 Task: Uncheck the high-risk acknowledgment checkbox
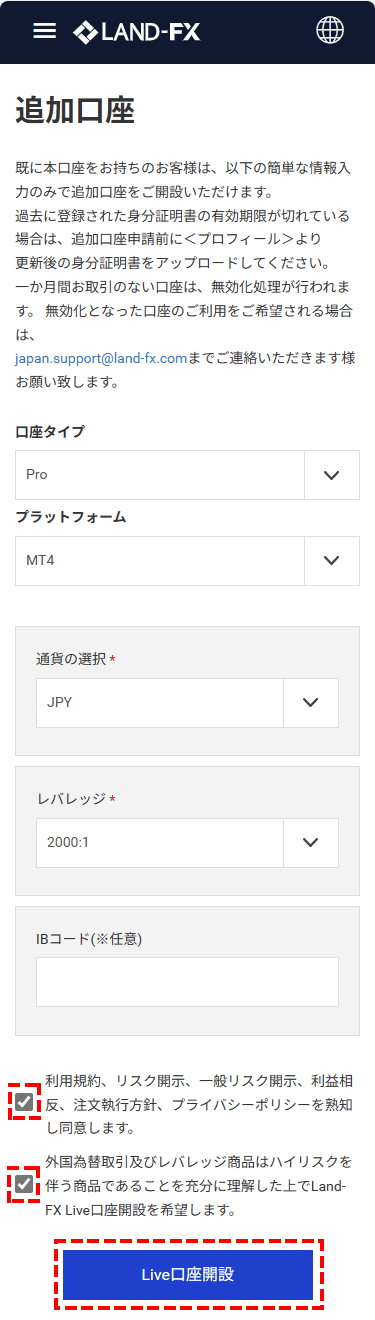click(x=24, y=1157)
